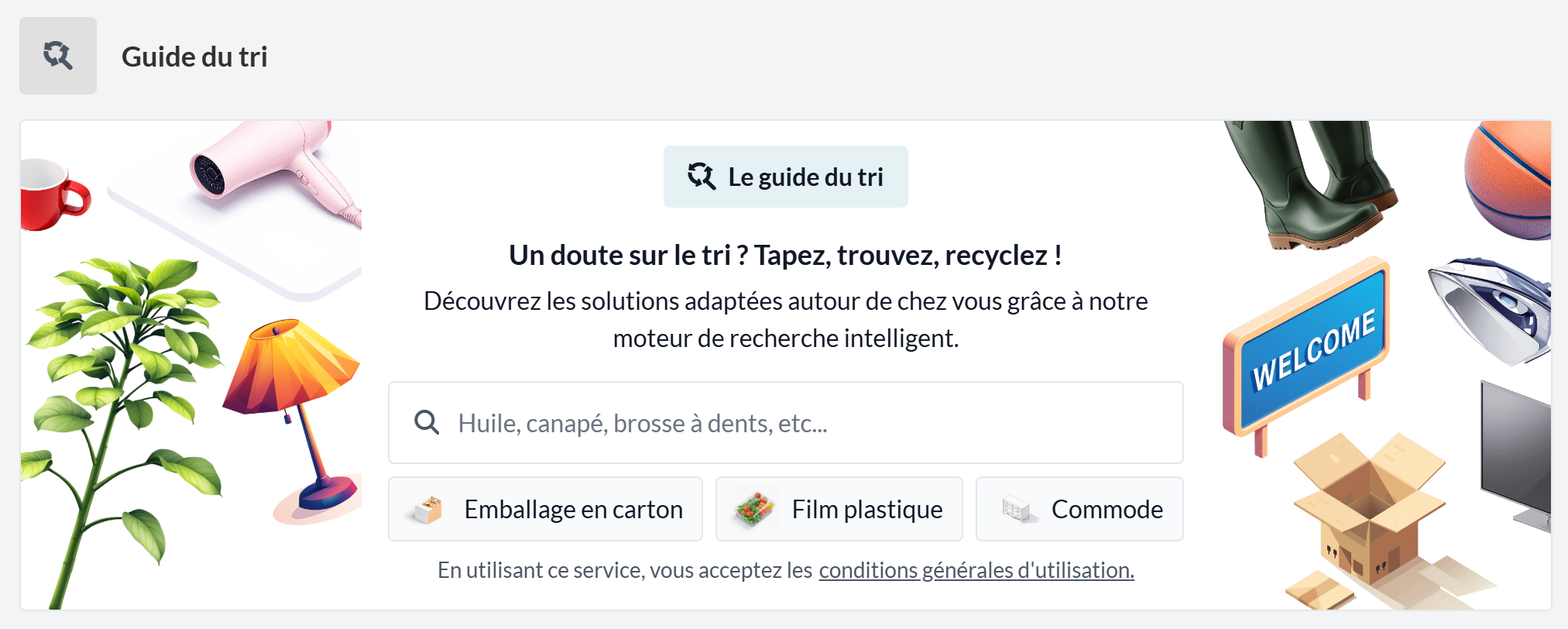Click the recycling search icon in the top header

click(58, 55)
